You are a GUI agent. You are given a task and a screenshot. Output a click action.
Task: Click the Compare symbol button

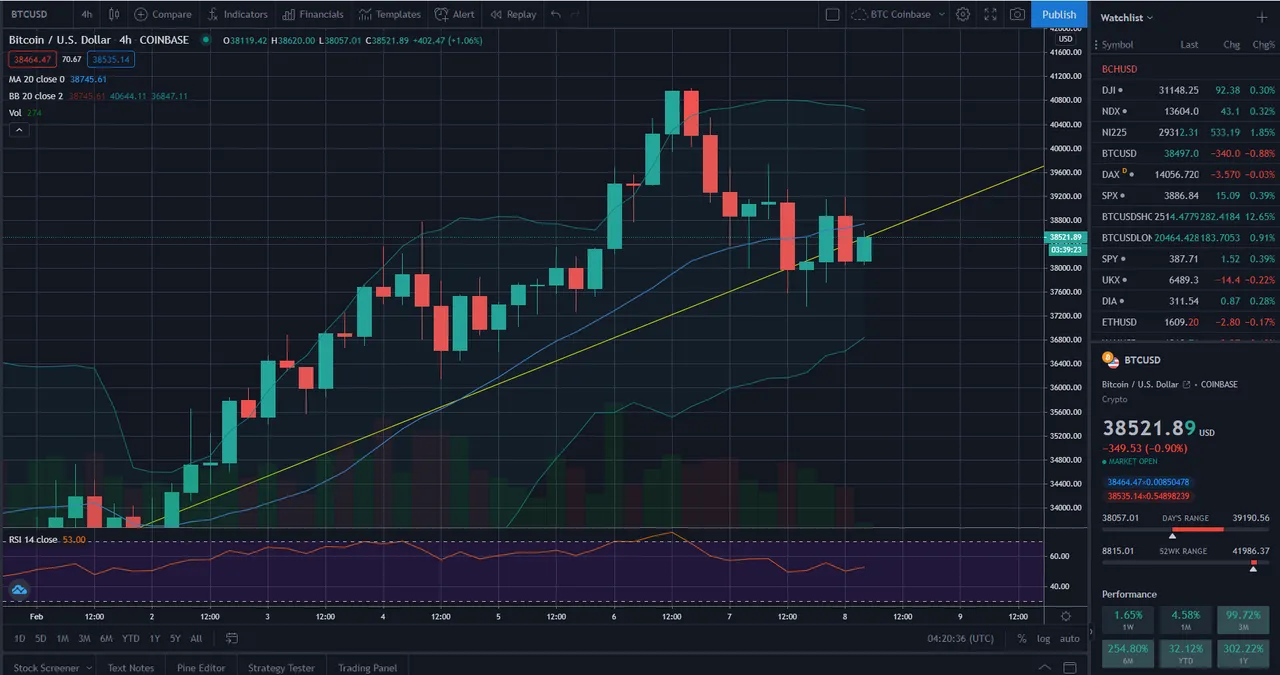coord(163,14)
